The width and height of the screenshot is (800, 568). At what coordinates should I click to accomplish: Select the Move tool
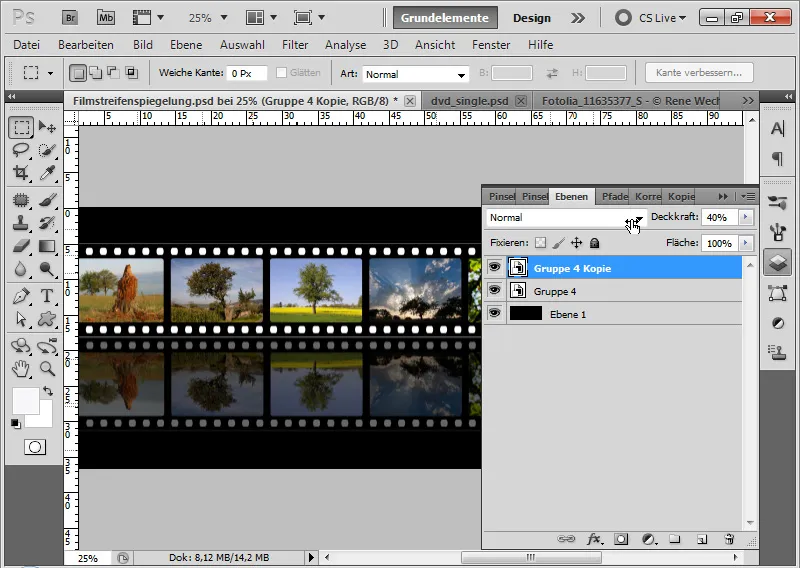point(47,127)
